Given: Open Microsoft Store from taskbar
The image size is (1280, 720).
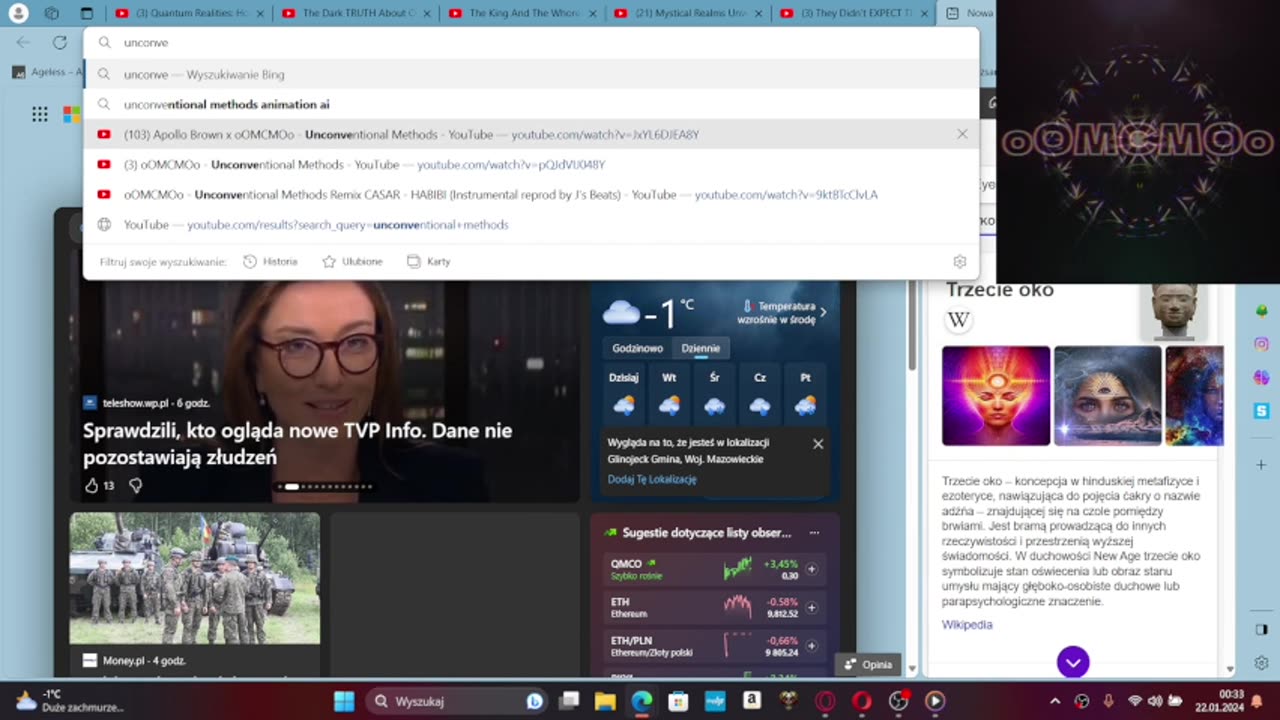Looking at the screenshot, I should [x=678, y=701].
